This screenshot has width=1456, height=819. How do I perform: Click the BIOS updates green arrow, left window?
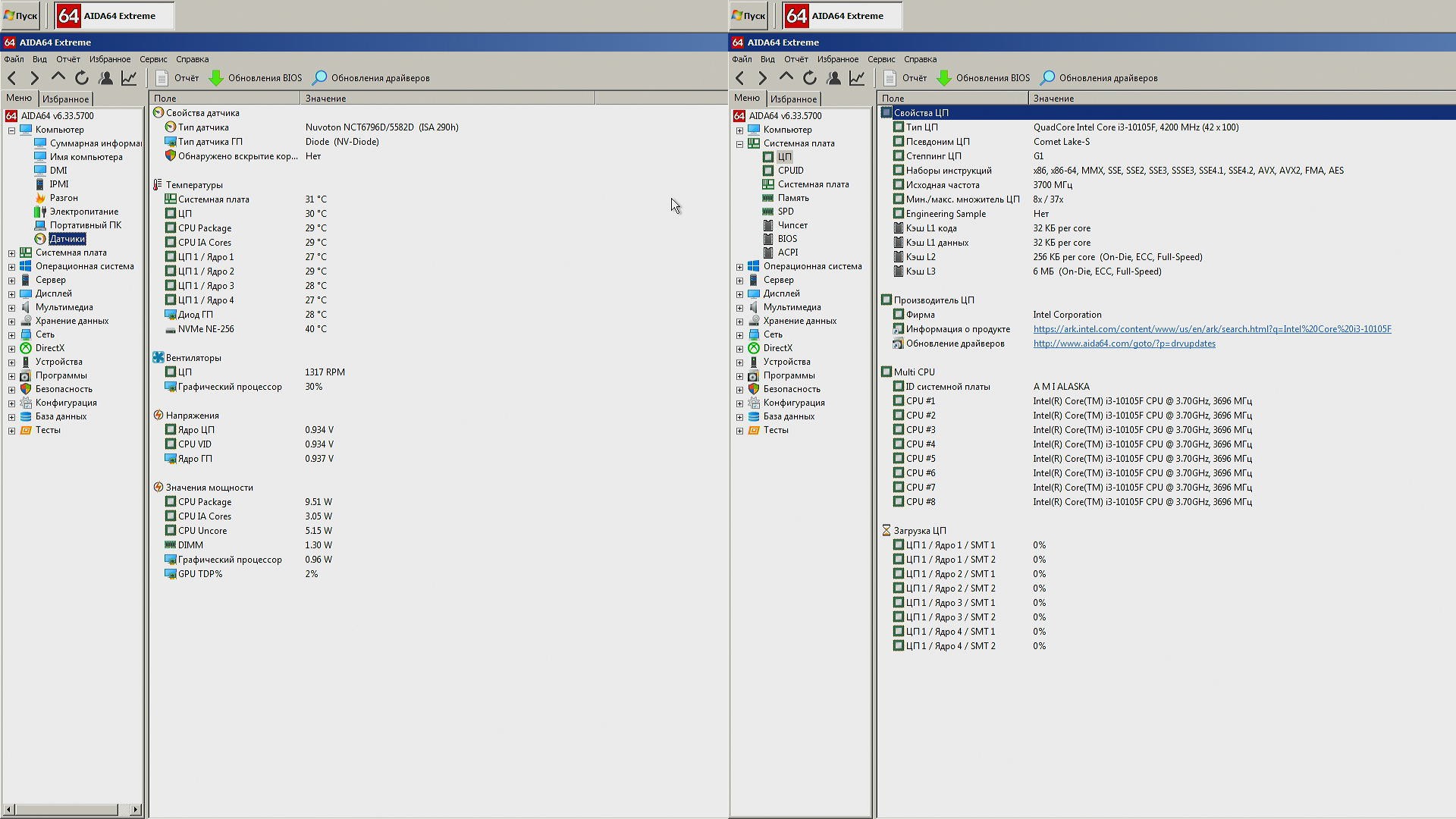(x=216, y=78)
